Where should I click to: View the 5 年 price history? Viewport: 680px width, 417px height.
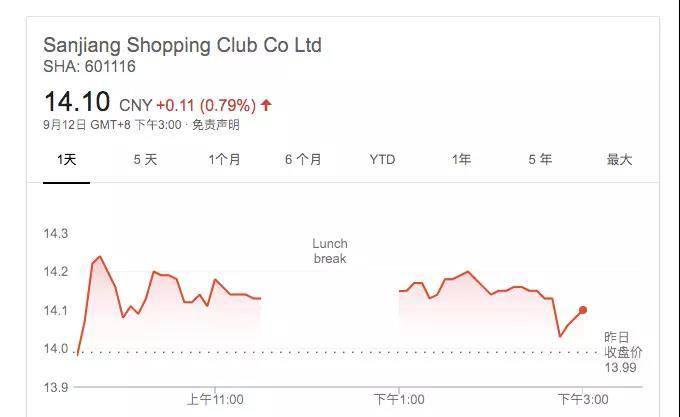[x=540, y=160]
